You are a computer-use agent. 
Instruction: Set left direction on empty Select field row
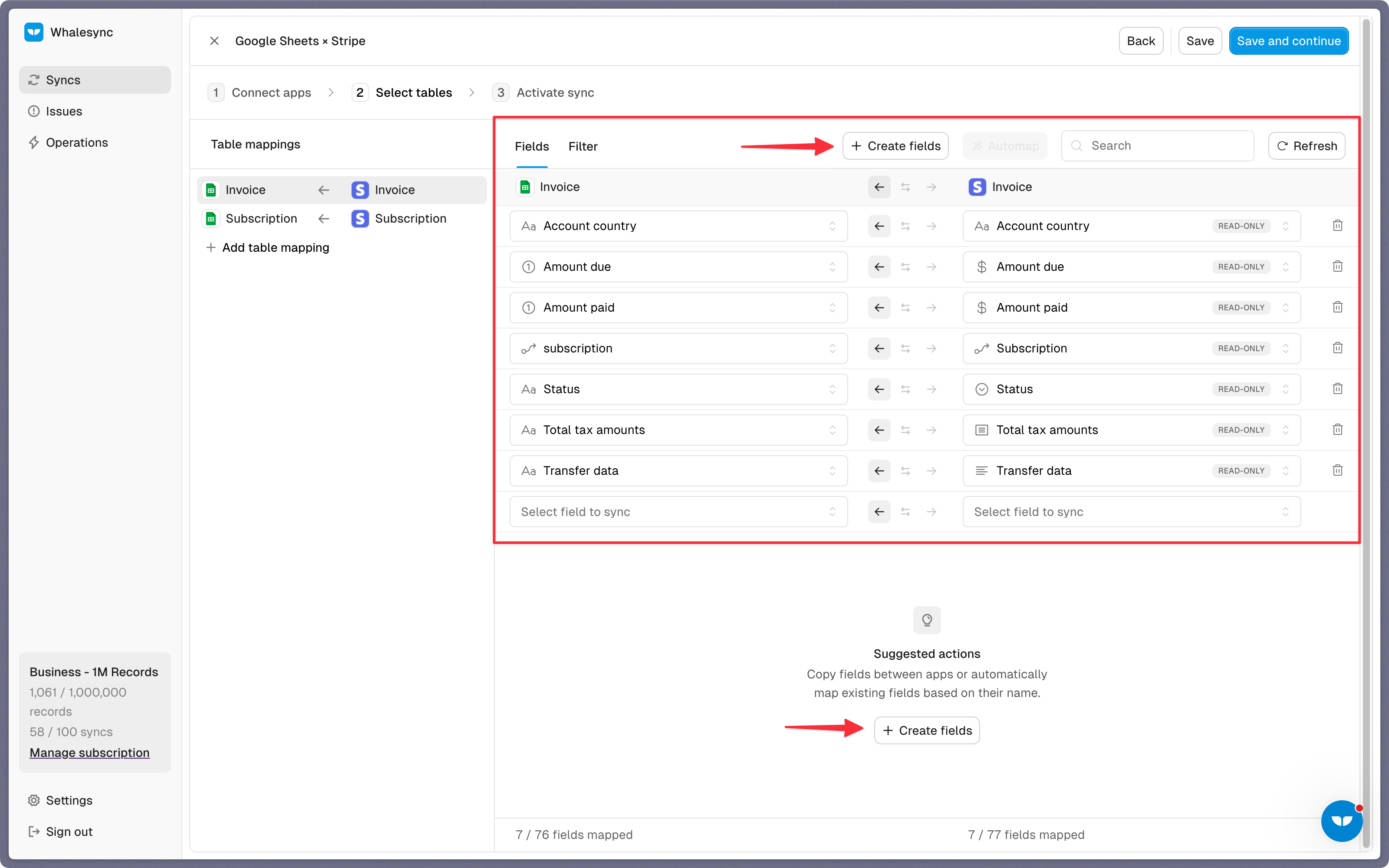[879, 512]
